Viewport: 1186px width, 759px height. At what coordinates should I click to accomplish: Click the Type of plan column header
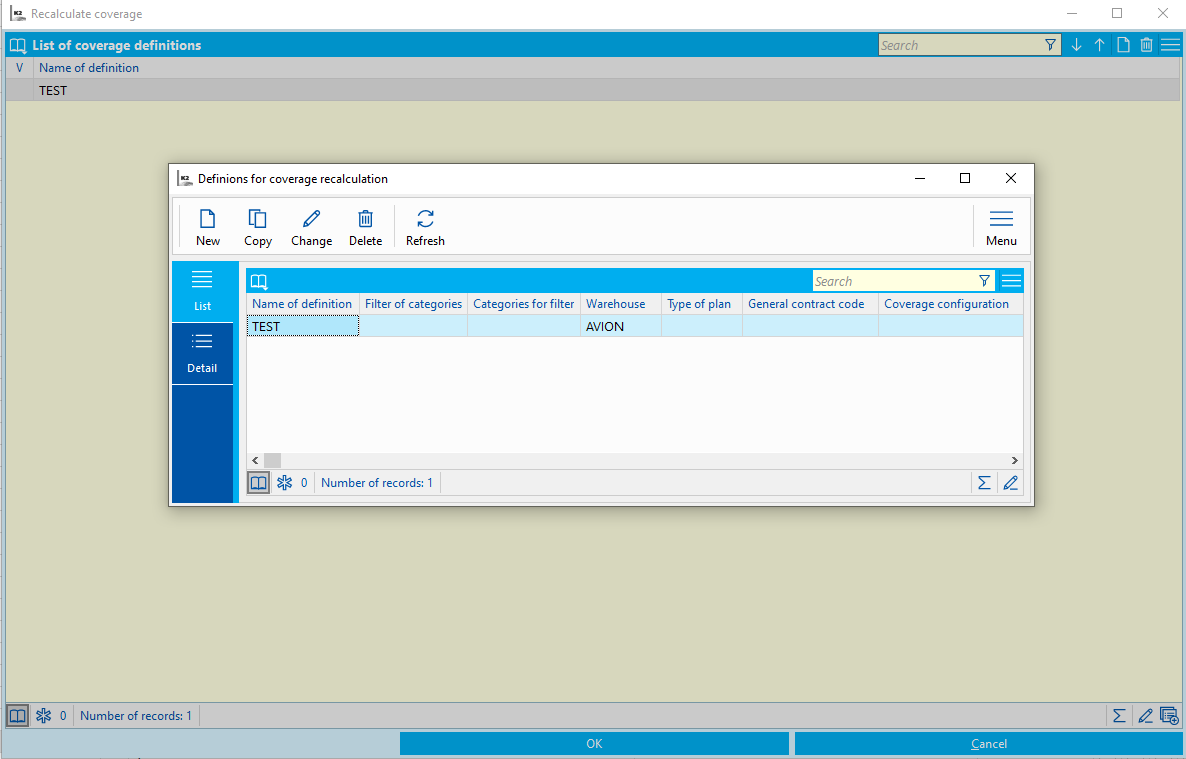coord(701,304)
